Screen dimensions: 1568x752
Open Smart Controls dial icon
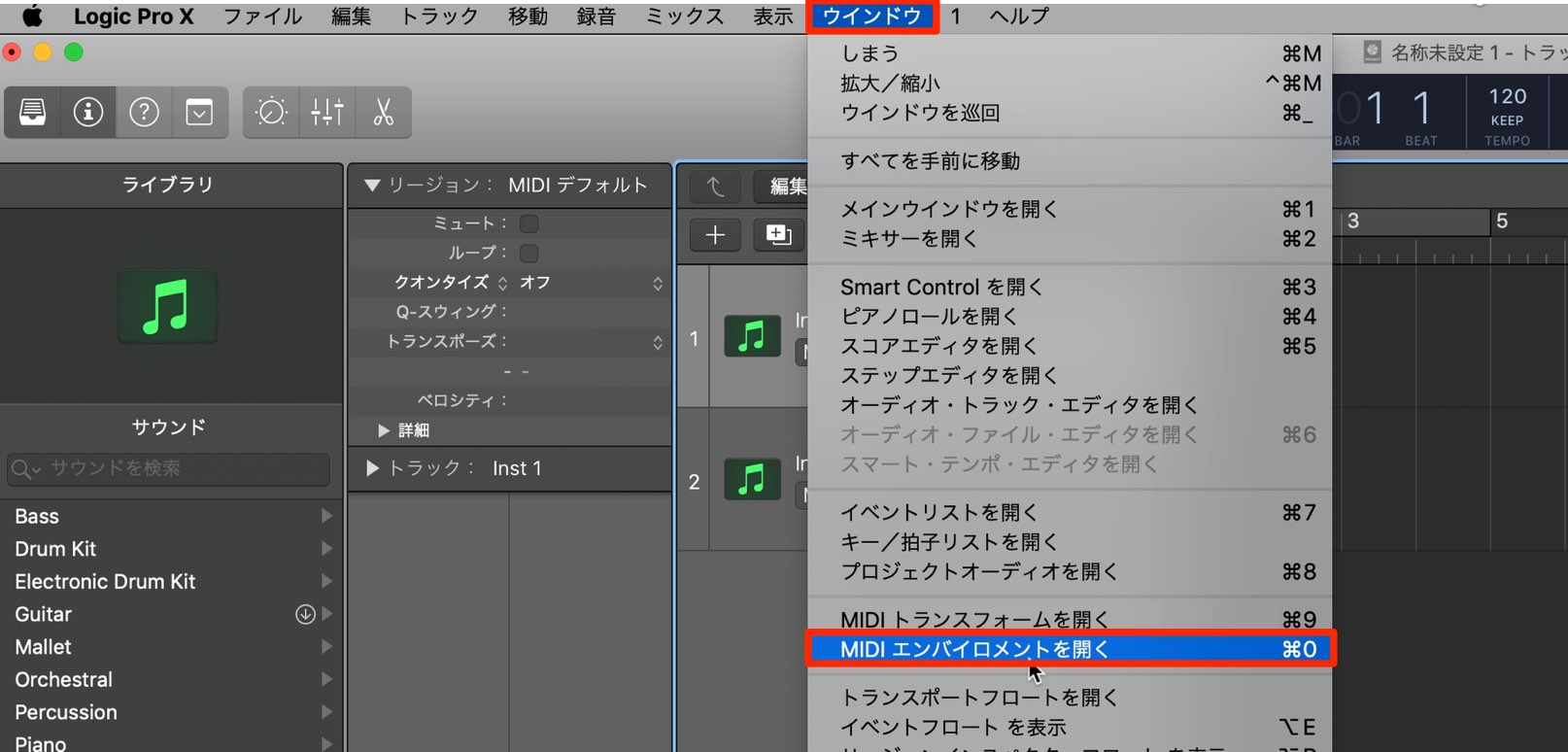[x=271, y=113]
